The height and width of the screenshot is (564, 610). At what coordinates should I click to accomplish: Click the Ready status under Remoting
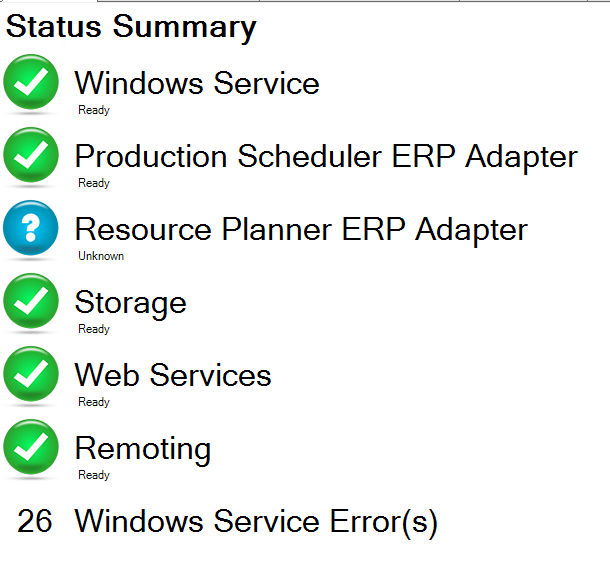pyautogui.click(x=94, y=475)
